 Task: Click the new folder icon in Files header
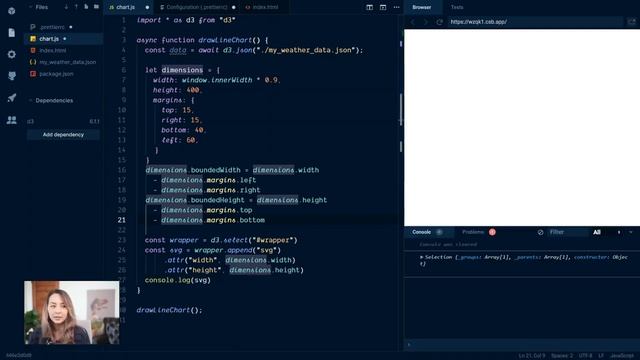click(x=96, y=7)
